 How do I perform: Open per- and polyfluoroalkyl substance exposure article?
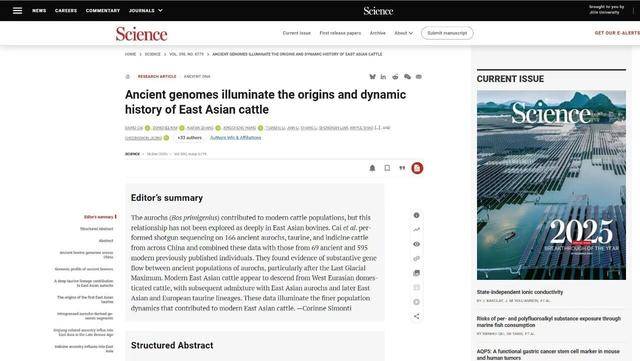click(549, 322)
